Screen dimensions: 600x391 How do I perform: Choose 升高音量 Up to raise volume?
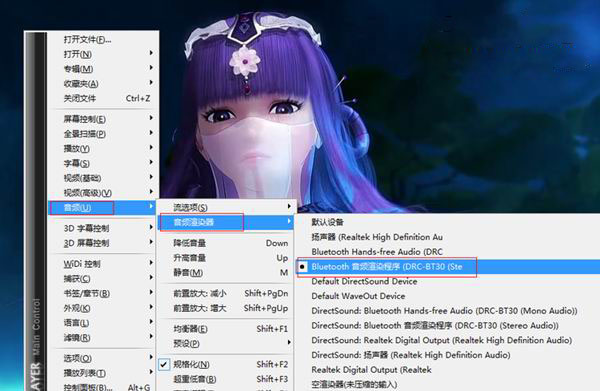(226, 258)
